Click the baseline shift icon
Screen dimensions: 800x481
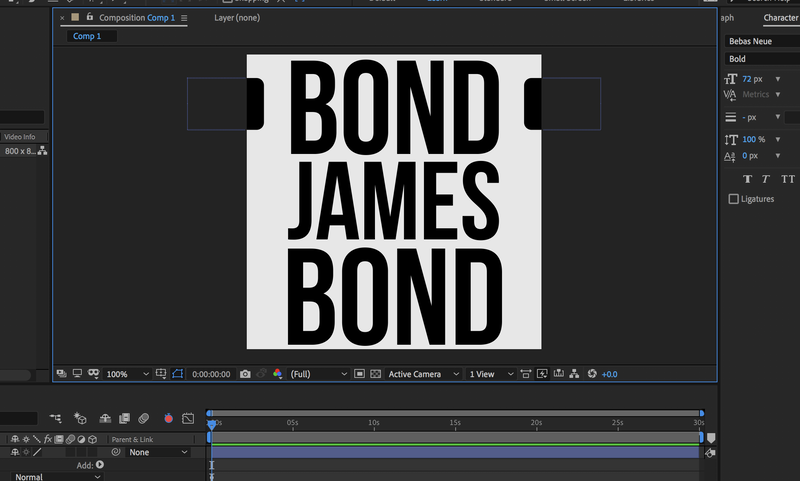pos(730,156)
